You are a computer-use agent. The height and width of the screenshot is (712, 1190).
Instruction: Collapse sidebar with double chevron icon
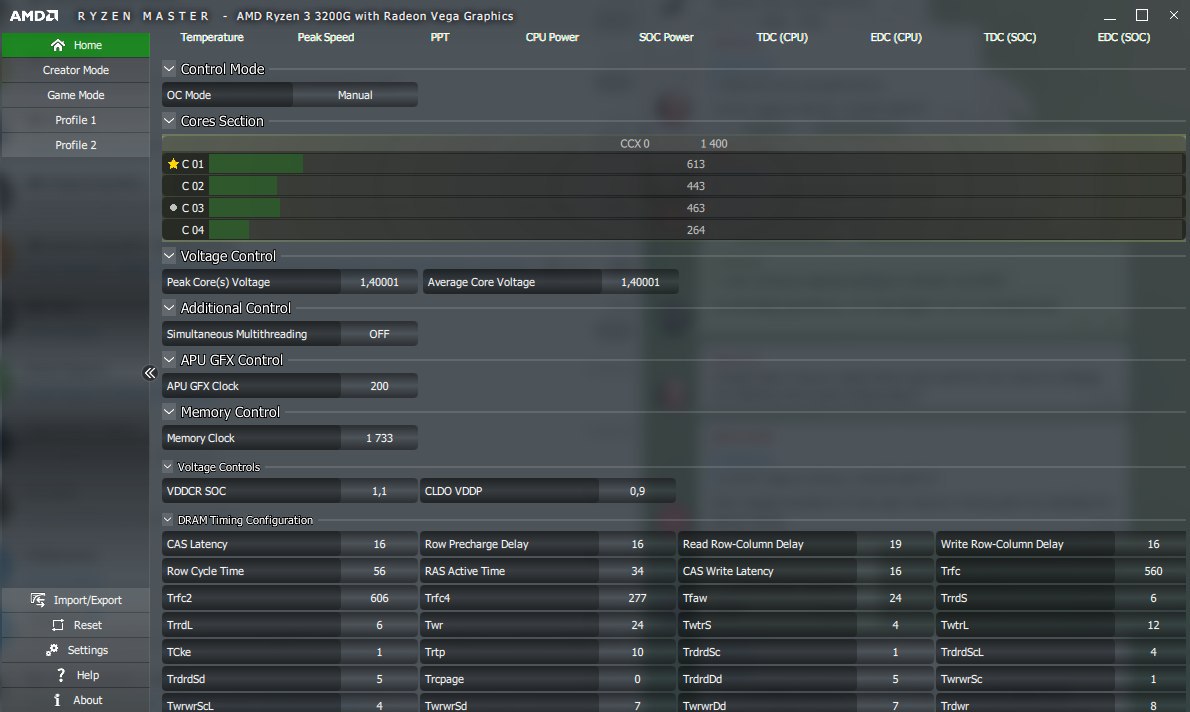point(150,373)
